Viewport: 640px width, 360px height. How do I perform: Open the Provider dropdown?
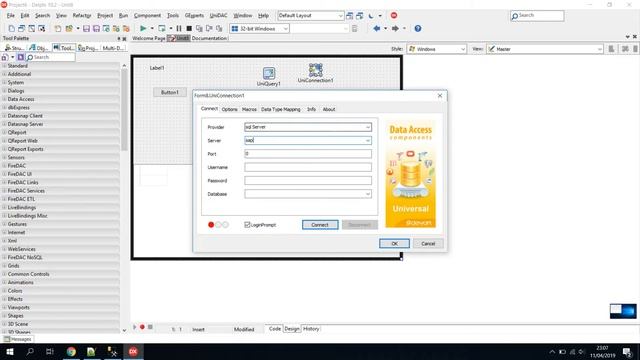(368, 127)
